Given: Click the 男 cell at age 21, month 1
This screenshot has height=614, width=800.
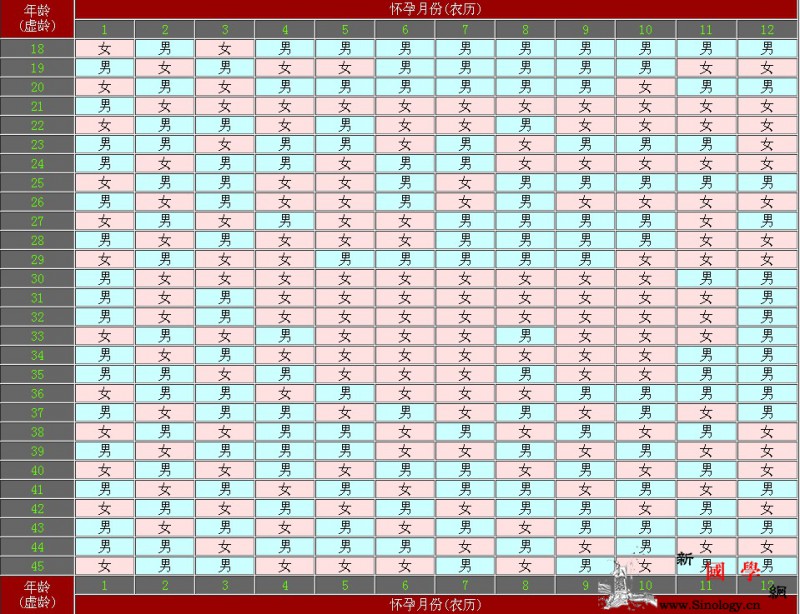Looking at the screenshot, I should pyautogui.click(x=105, y=106).
